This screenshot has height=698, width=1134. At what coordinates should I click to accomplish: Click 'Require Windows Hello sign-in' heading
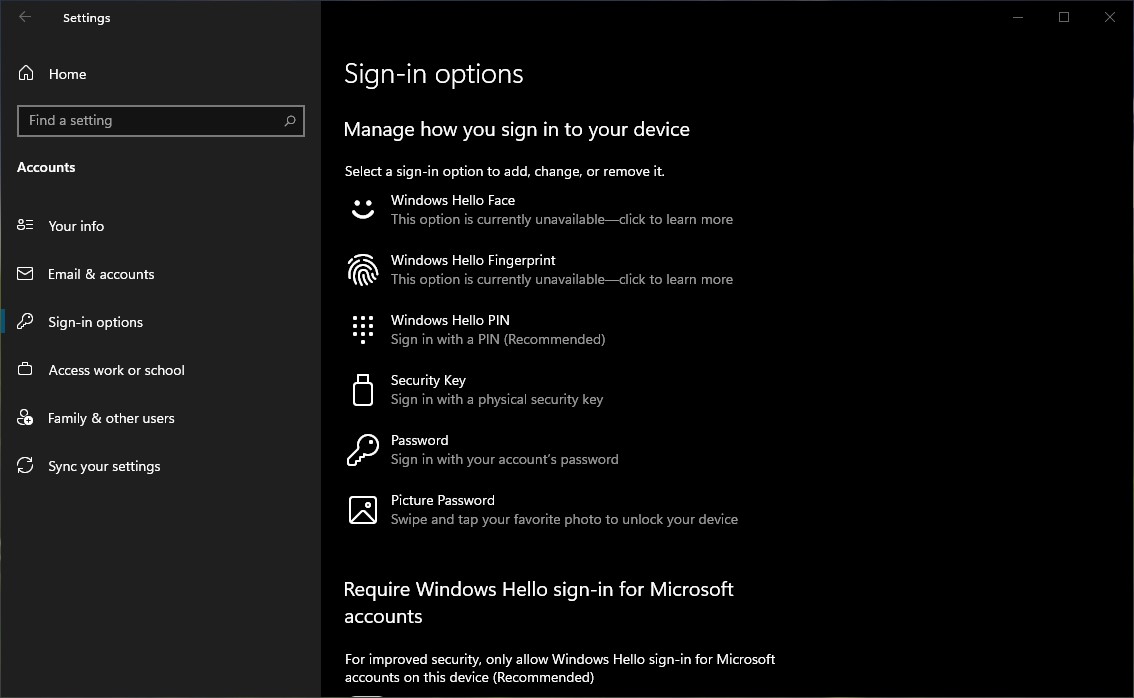pyautogui.click(x=538, y=603)
